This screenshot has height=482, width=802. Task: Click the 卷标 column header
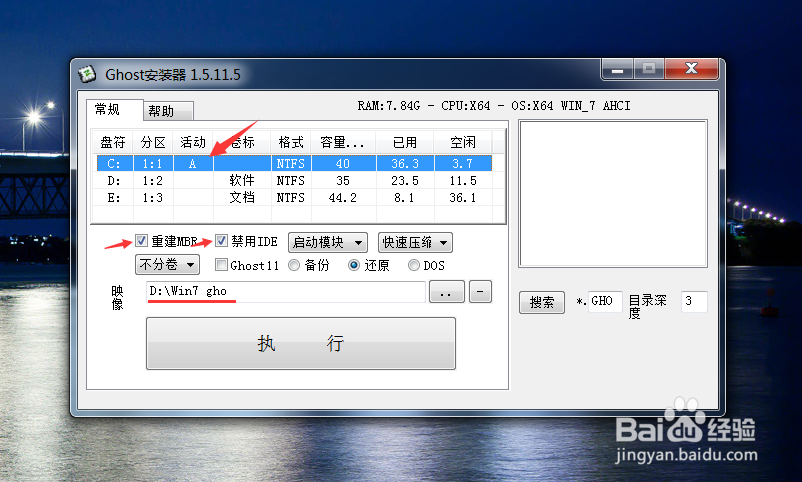click(x=242, y=142)
